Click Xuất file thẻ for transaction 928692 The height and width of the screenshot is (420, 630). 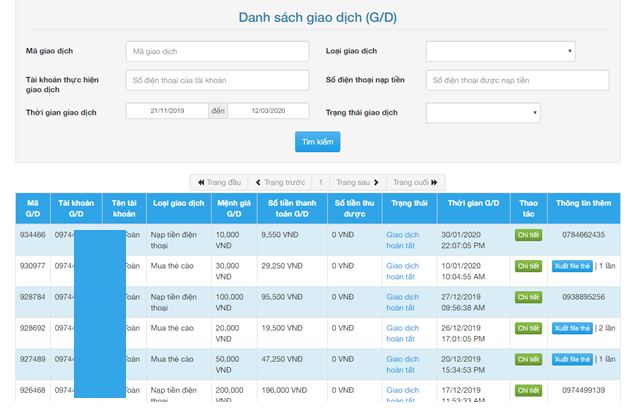pyautogui.click(x=572, y=328)
